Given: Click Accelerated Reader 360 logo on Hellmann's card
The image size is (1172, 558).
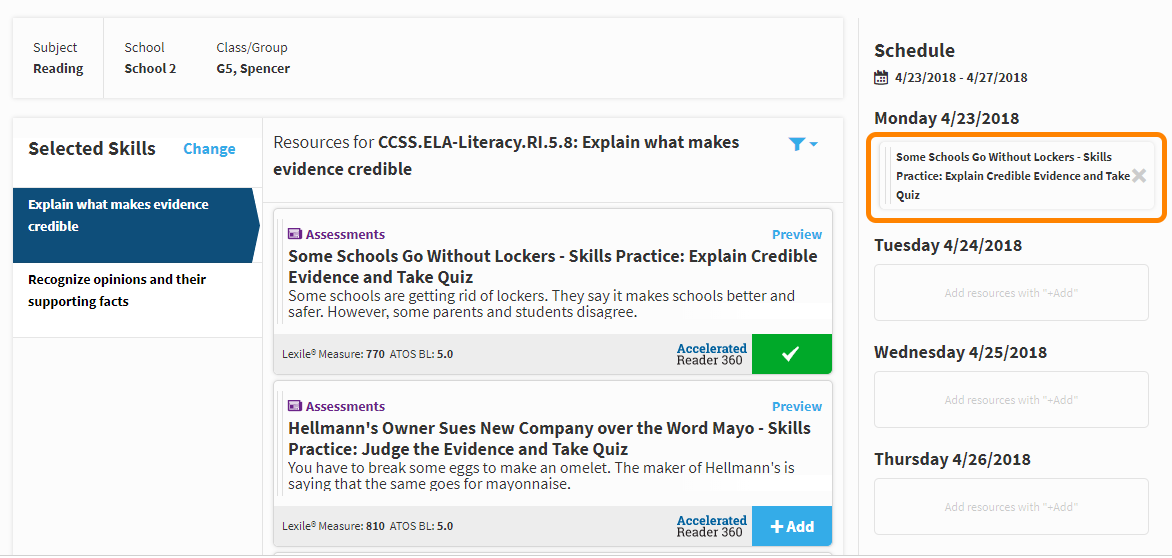Looking at the screenshot, I should tap(711, 526).
